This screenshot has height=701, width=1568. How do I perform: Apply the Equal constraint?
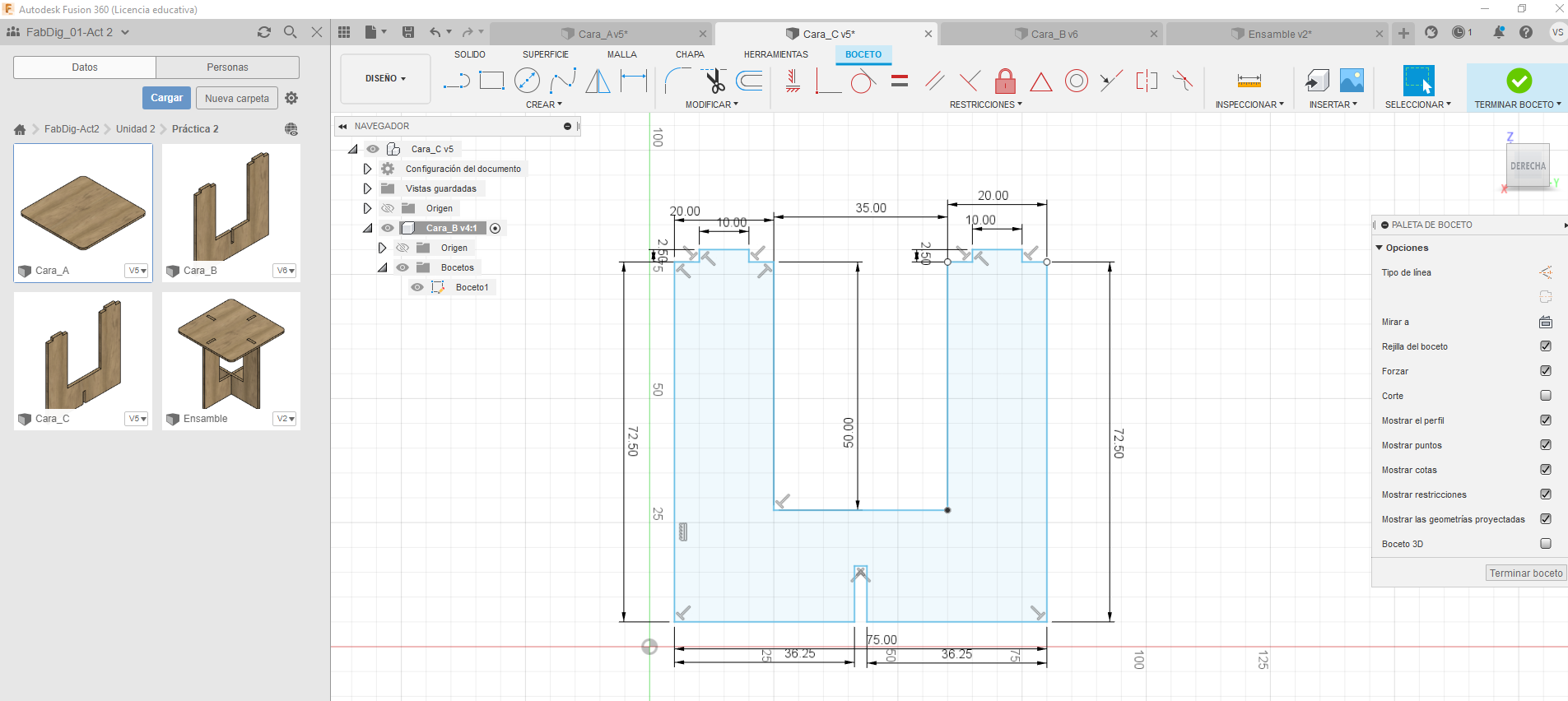tap(900, 81)
